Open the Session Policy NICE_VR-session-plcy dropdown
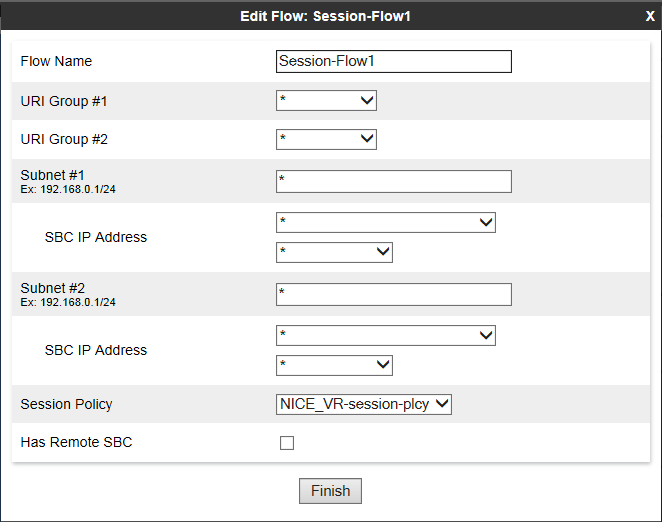662x522 pixels. (364, 404)
